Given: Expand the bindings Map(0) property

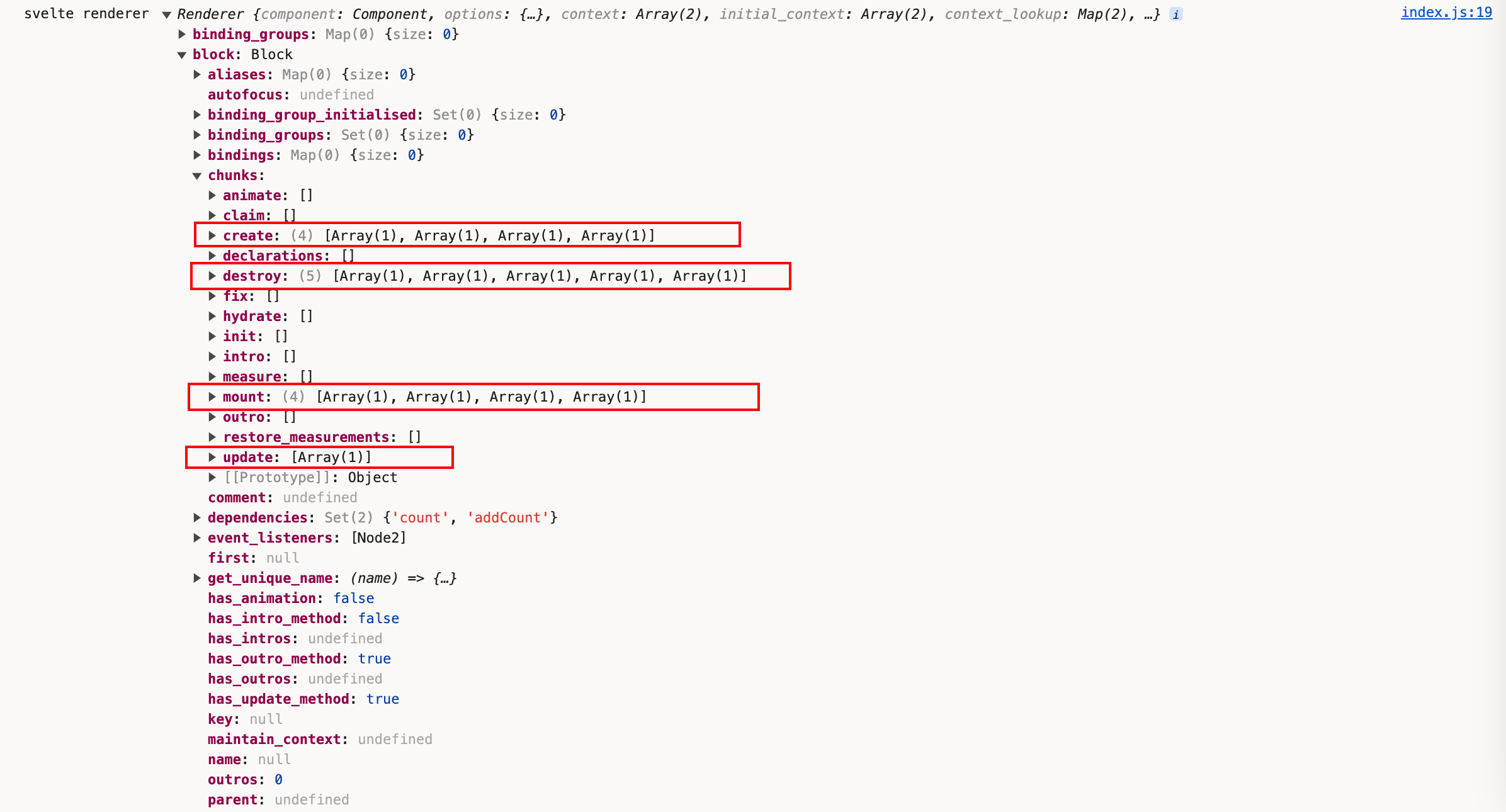Looking at the screenshot, I should (x=197, y=155).
